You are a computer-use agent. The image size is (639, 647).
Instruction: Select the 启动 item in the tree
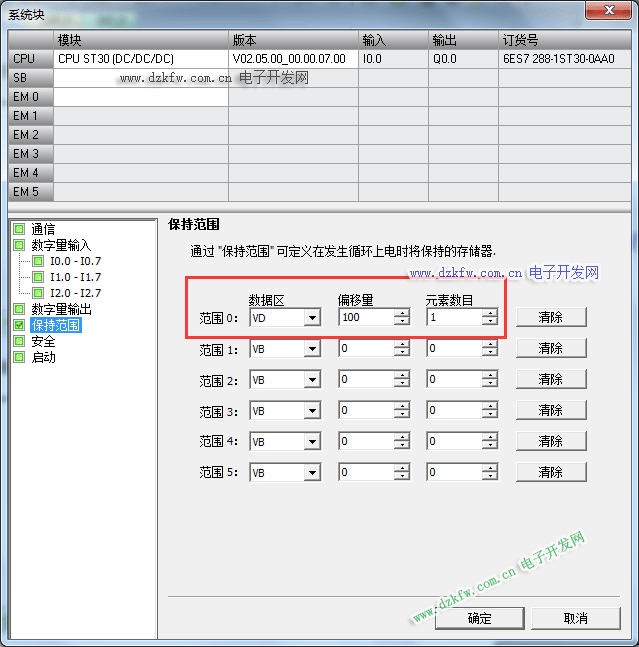click(43, 357)
